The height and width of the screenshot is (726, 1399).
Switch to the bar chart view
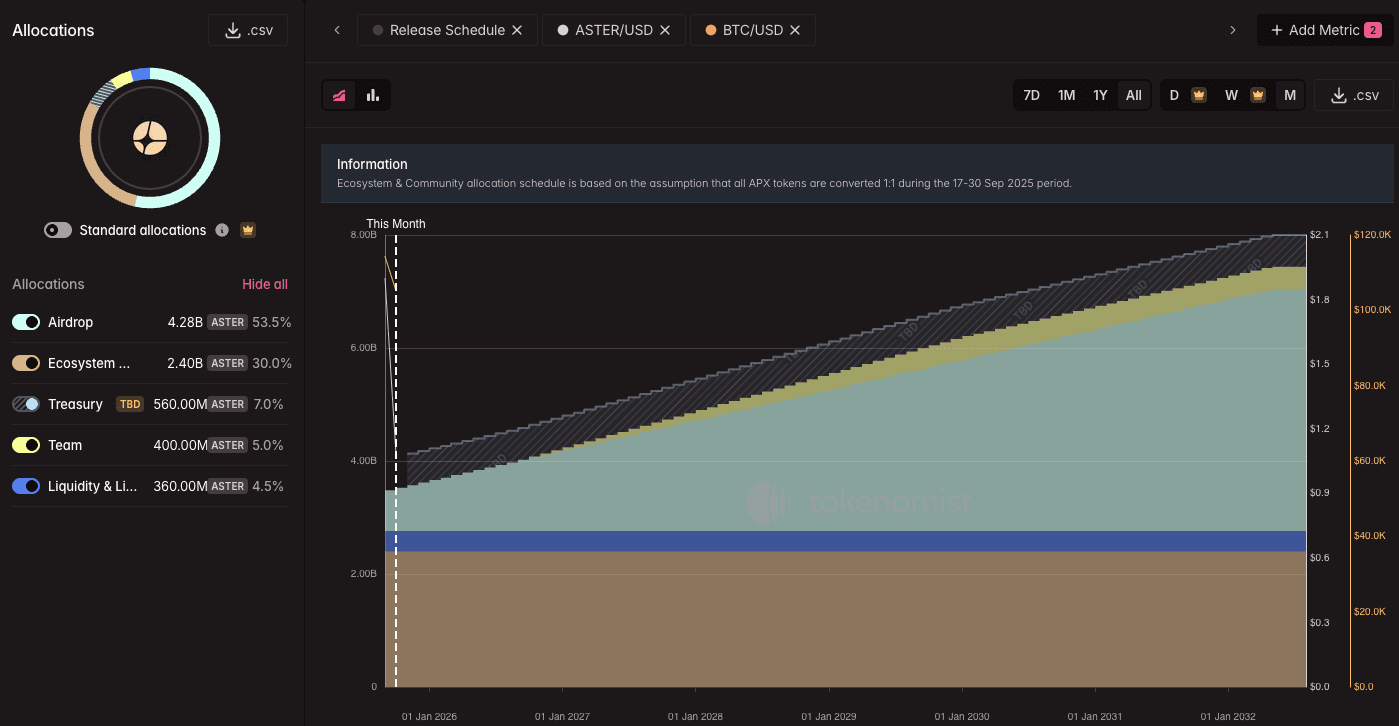click(373, 95)
